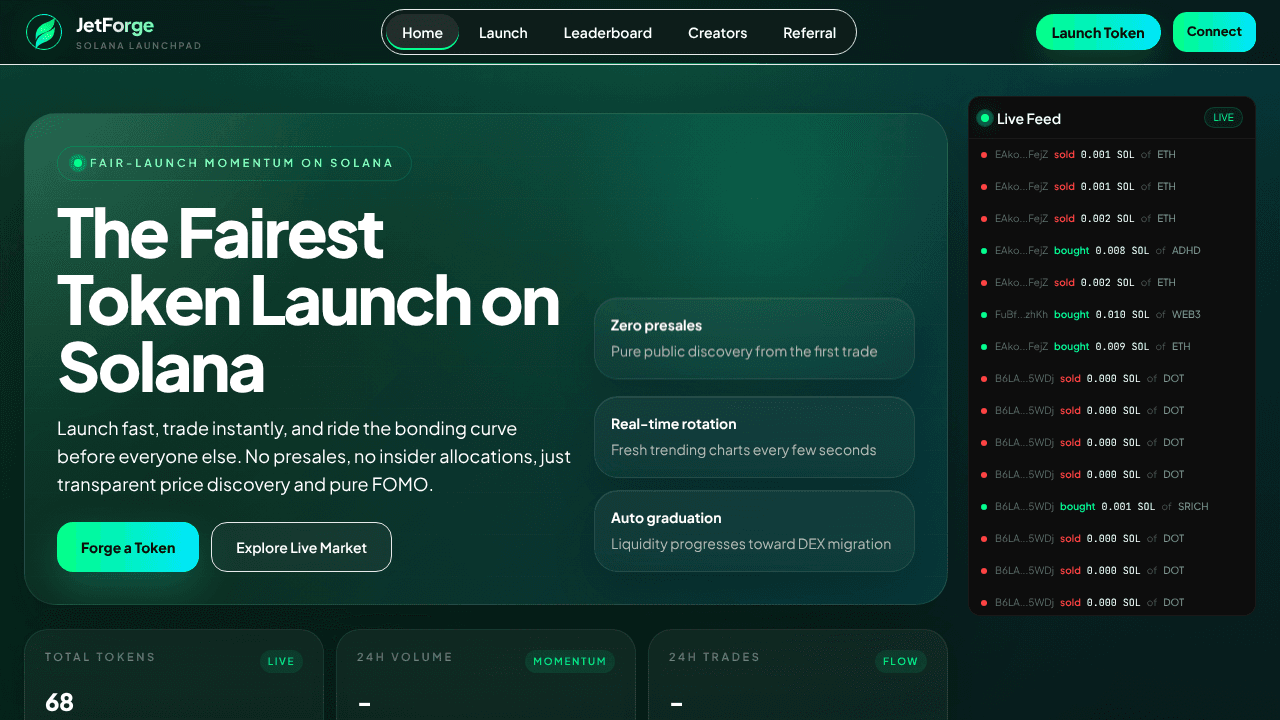Click the Fair-Launch Momentum on Solana pill
Image resolution: width=1280 pixels, height=720 pixels.
click(x=234, y=163)
